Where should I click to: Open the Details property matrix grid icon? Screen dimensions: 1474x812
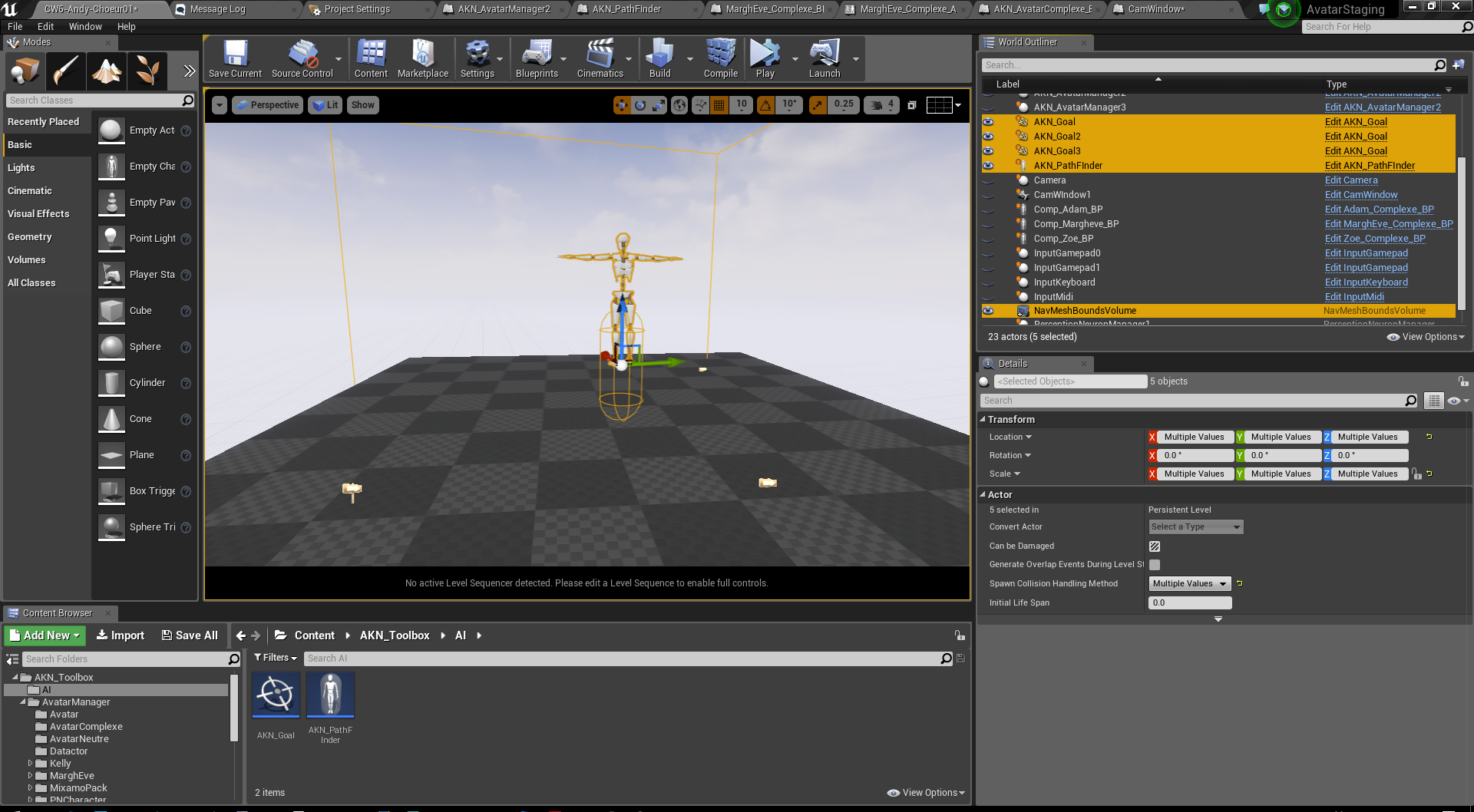pyautogui.click(x=1433, y=401)
